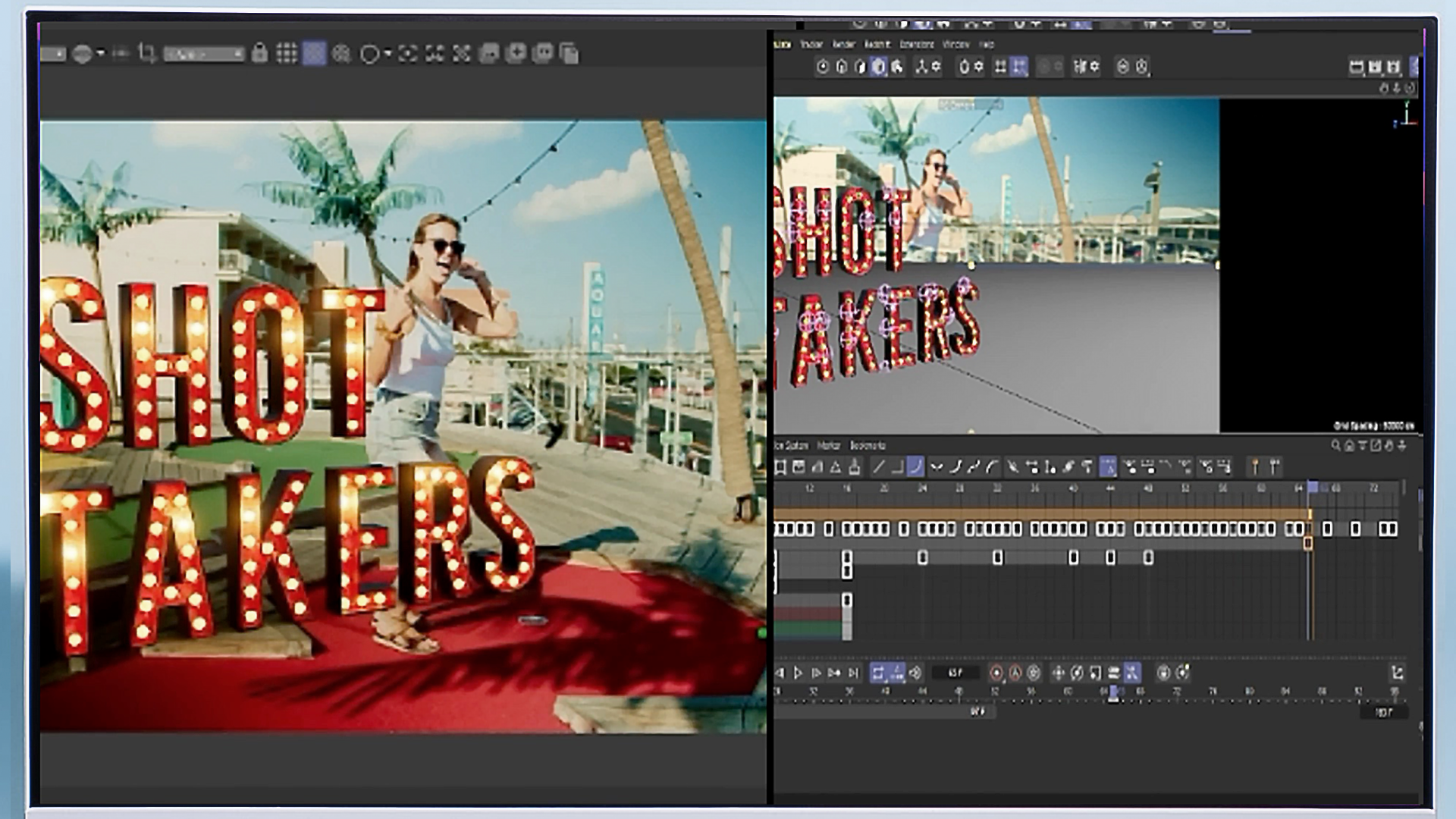Select the region of interest crop icon
Screen dimensions: 1456x819
(x=147, y=53)
